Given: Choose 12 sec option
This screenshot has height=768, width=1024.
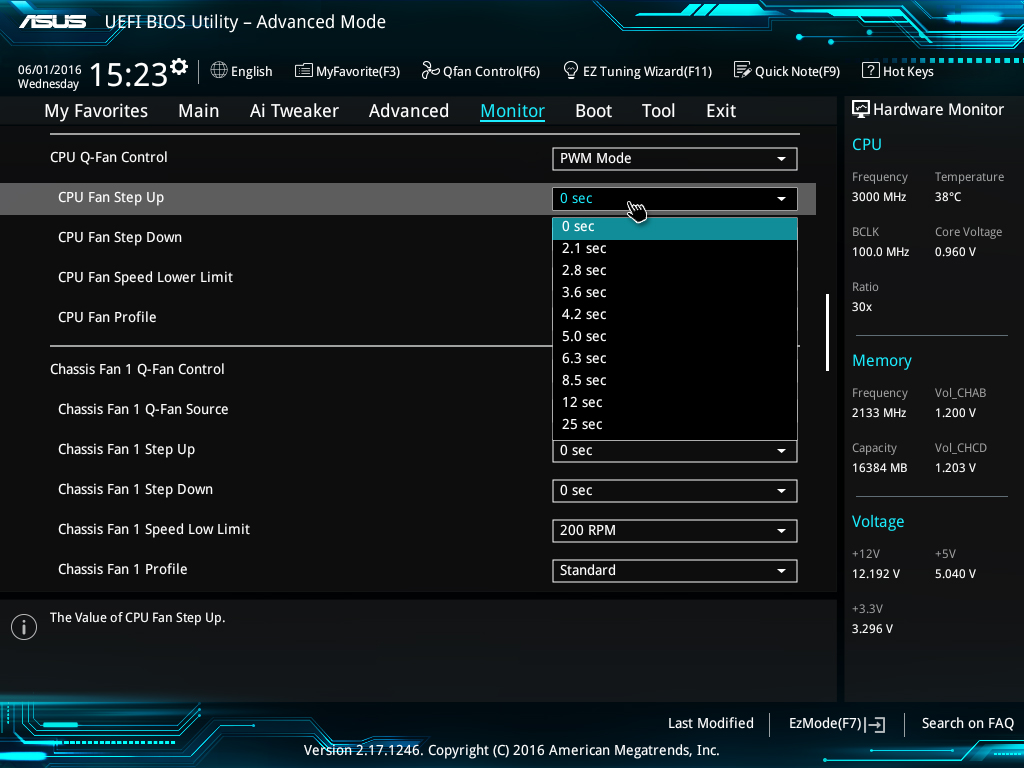Looking at the screenshot, I should tap(675, 402).
